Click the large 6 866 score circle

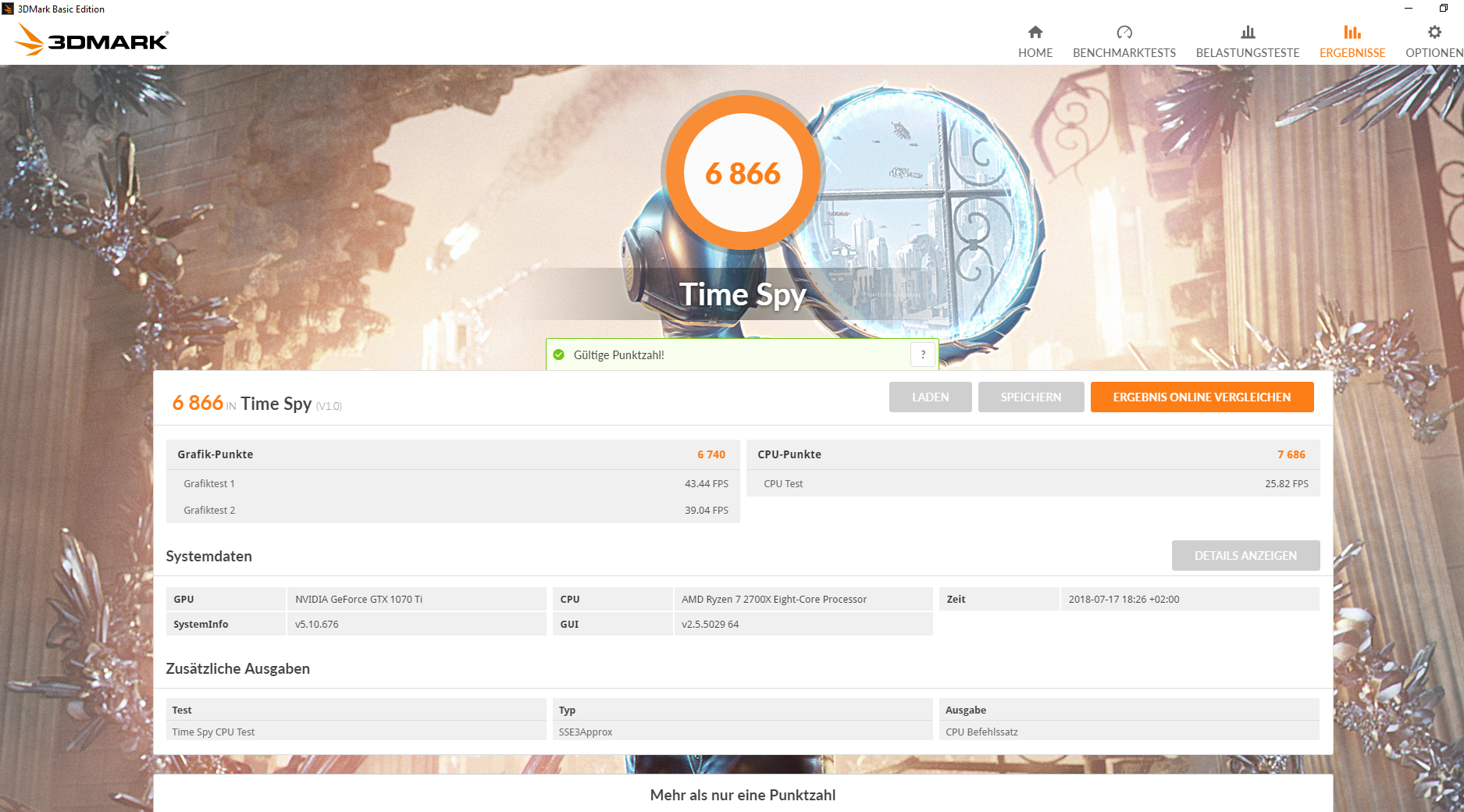click(743, 173)
